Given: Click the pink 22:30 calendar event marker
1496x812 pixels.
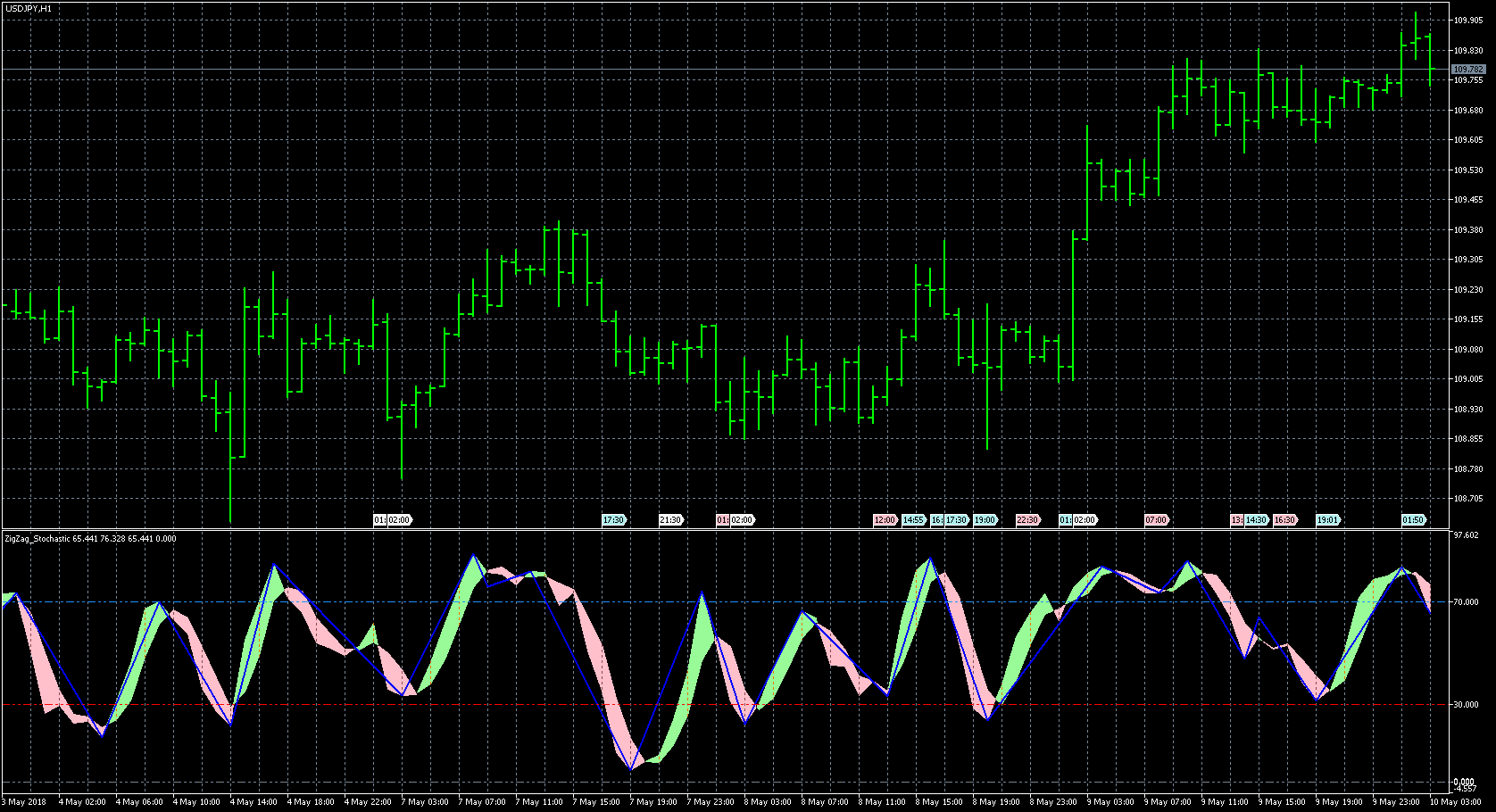Looking at the screenshot, I should 1027,520.
